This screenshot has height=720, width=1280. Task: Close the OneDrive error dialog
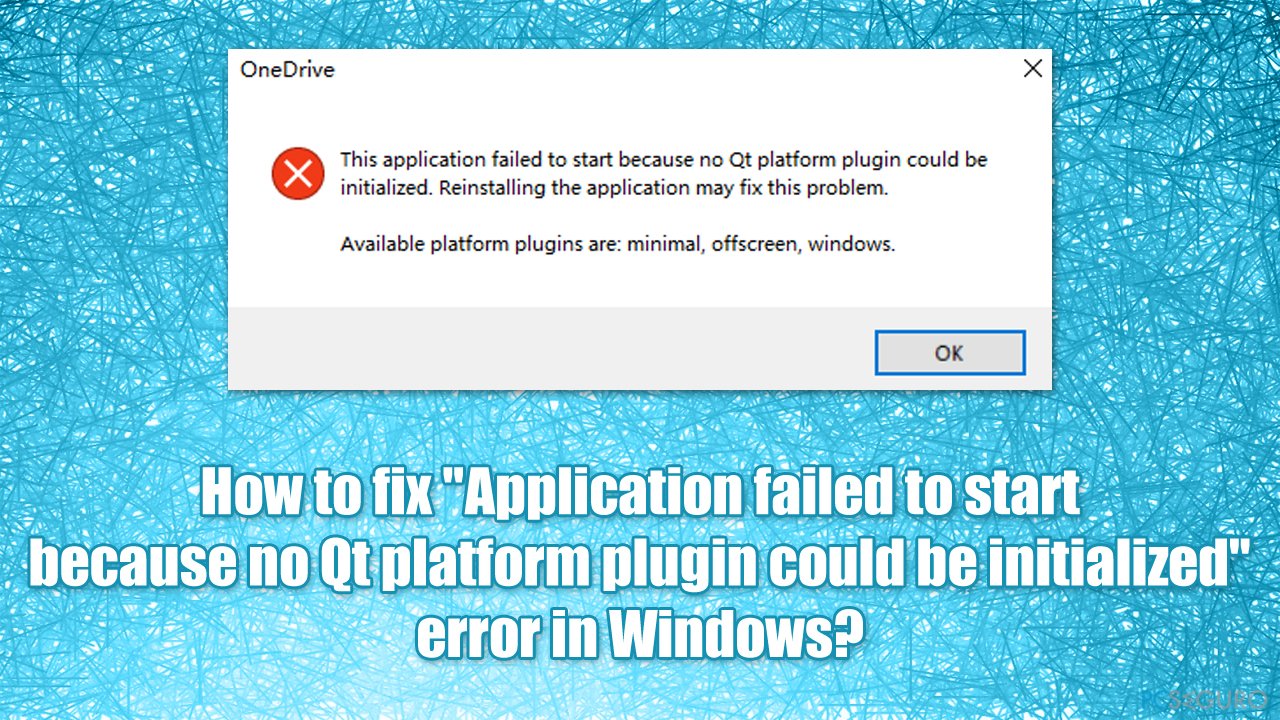[x=1033, y=69]
